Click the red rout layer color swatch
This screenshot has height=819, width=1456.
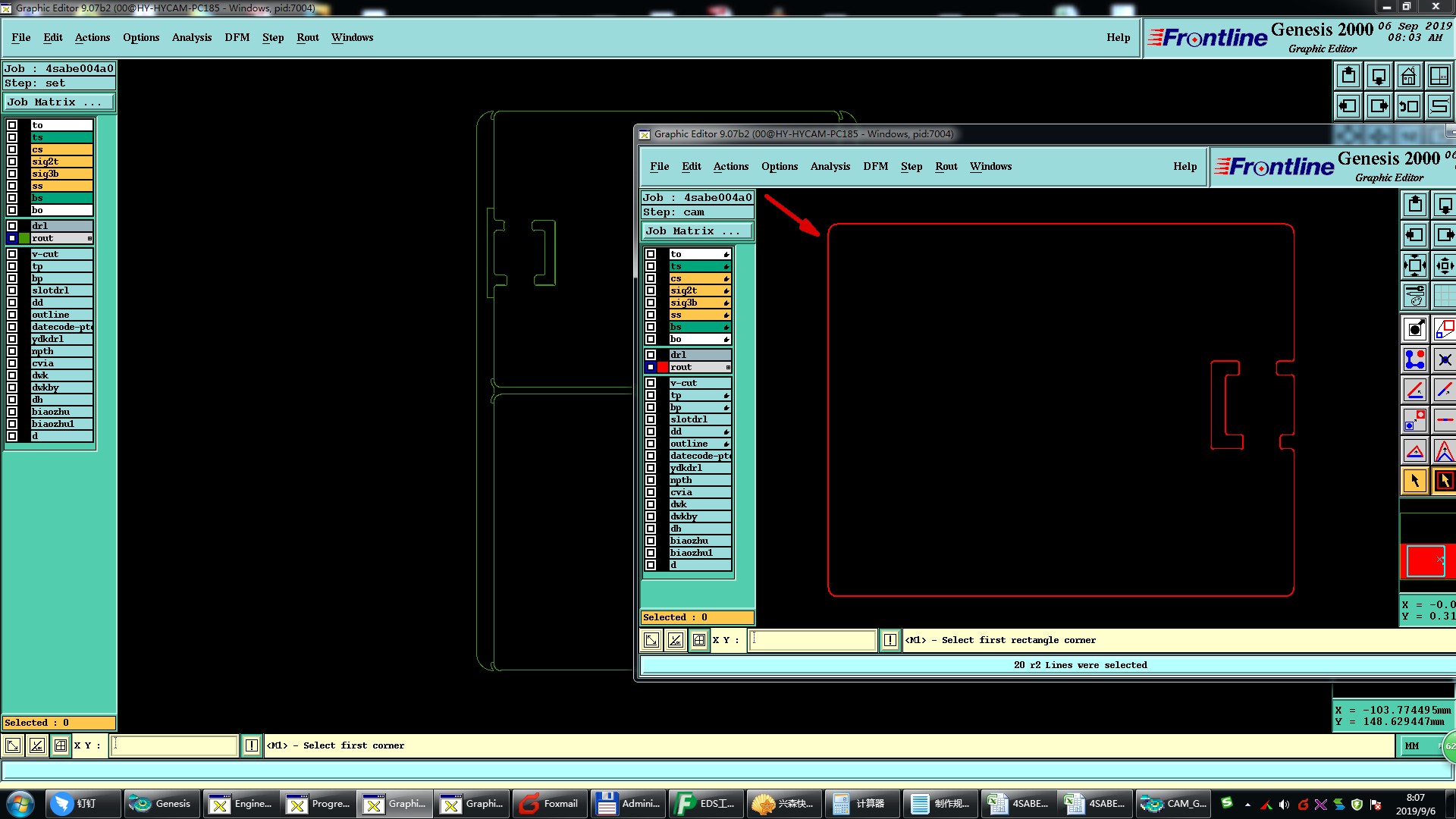662,367
